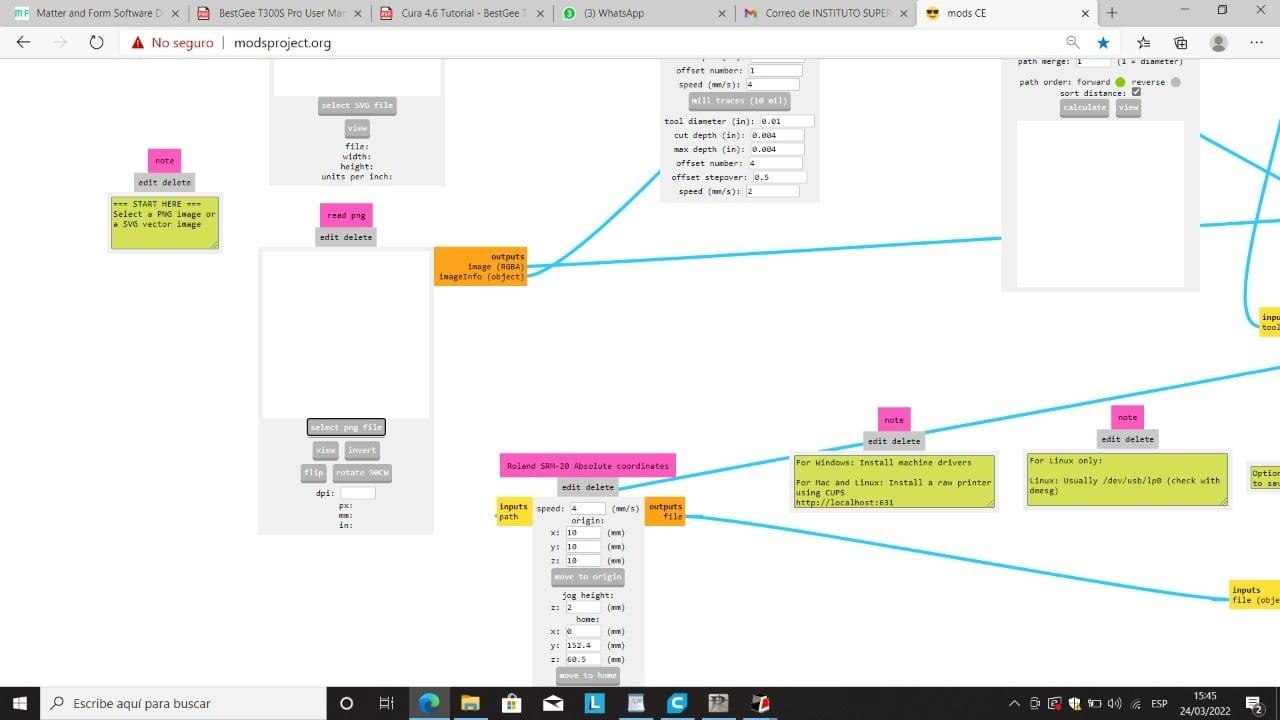Switch to the Cura 4.6 Tutorial tab

458,13
